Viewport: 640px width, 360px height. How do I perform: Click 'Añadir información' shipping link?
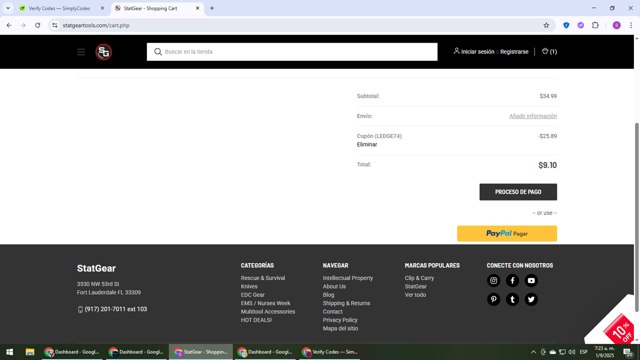533,116
